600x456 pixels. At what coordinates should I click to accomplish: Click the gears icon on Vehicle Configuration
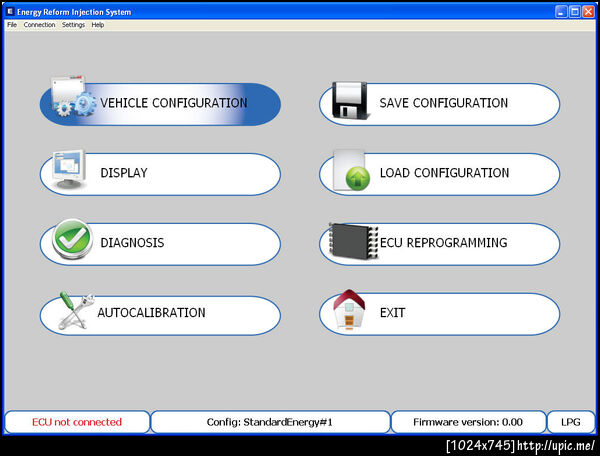[x=73, y=96]
